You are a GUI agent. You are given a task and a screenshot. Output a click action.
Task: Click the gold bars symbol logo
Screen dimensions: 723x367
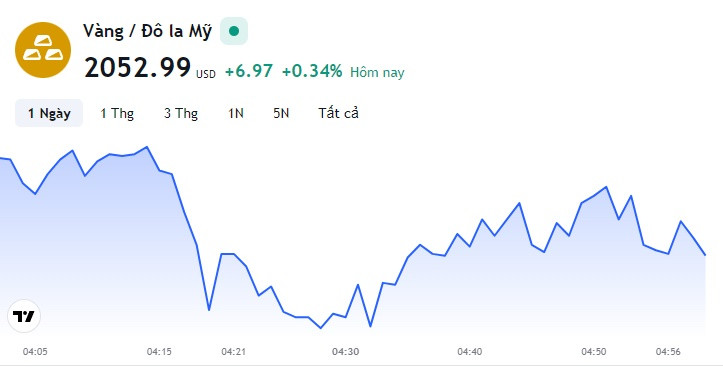[43, 50]
